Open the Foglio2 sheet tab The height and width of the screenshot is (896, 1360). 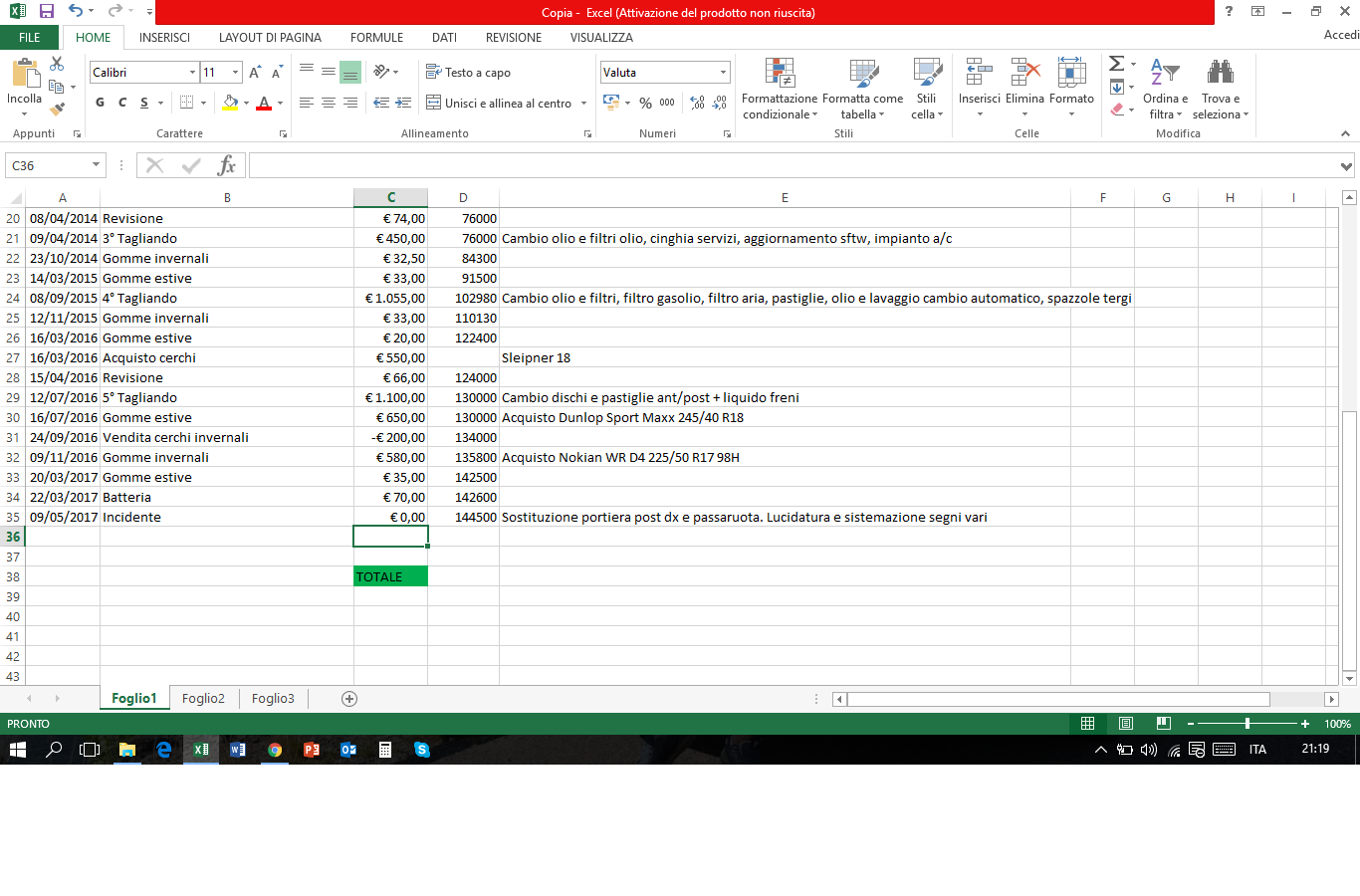[203, 699]
